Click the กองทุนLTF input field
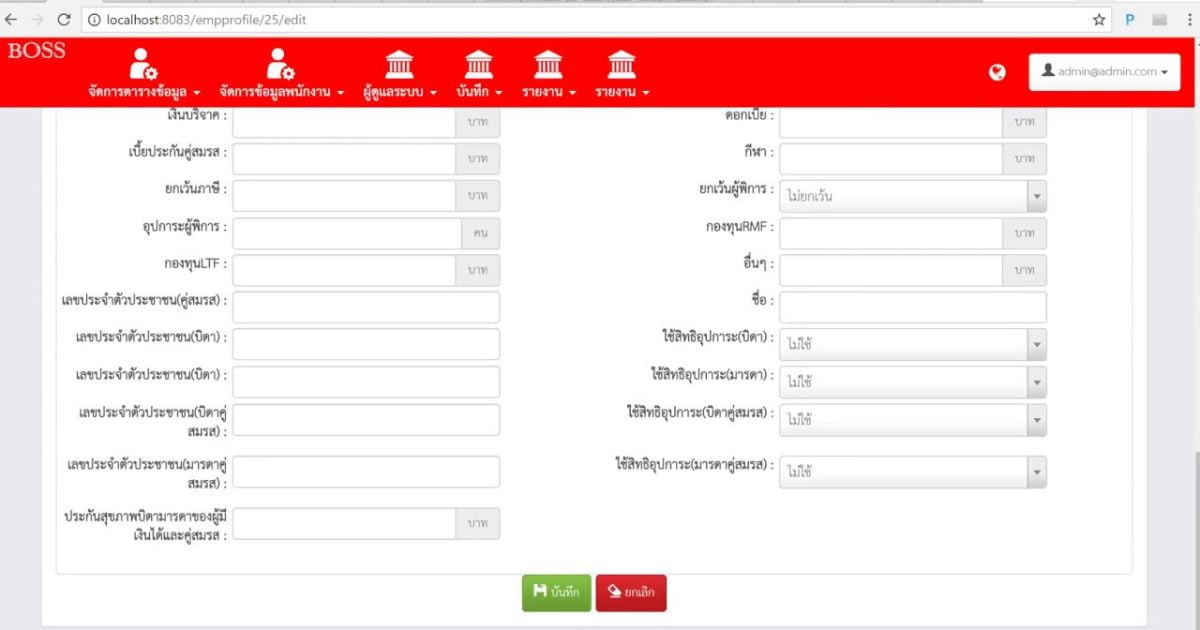 (x=344, y=270)
